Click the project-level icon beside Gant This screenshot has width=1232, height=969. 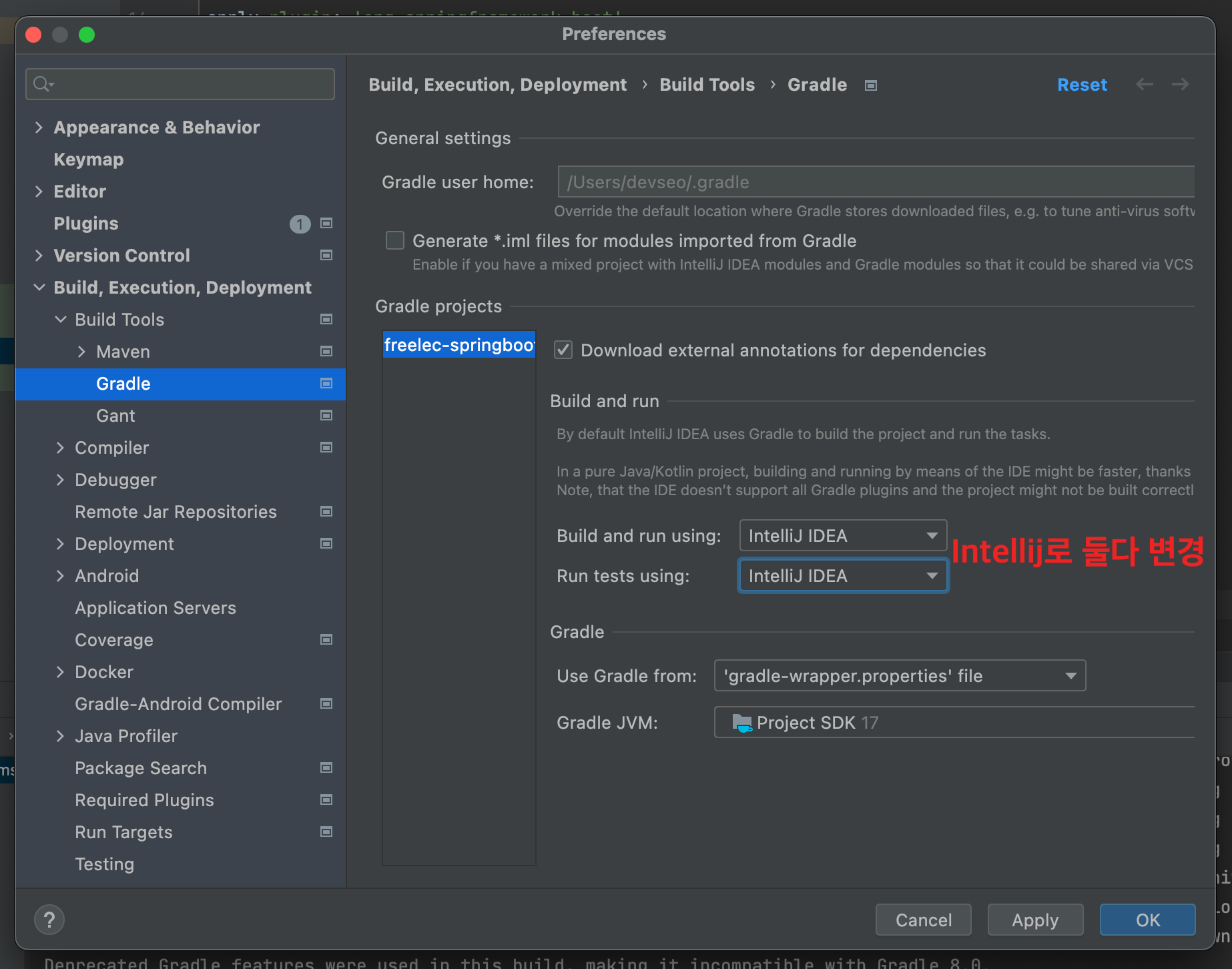(326, 415)
